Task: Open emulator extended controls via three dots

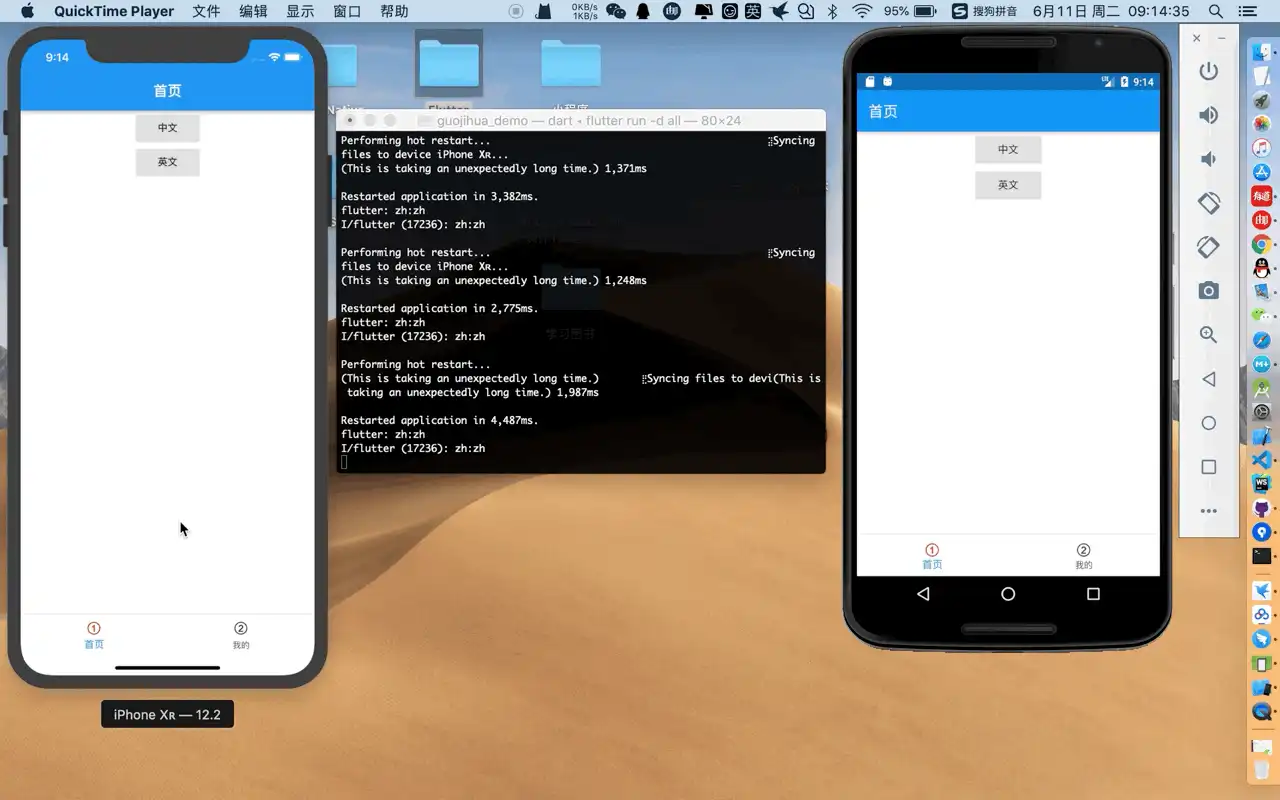Action: click(1208, 511)
